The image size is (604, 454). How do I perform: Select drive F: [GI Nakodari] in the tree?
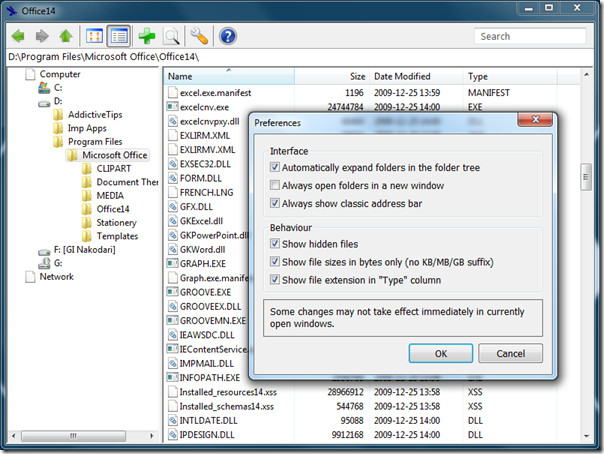[84, 250]
